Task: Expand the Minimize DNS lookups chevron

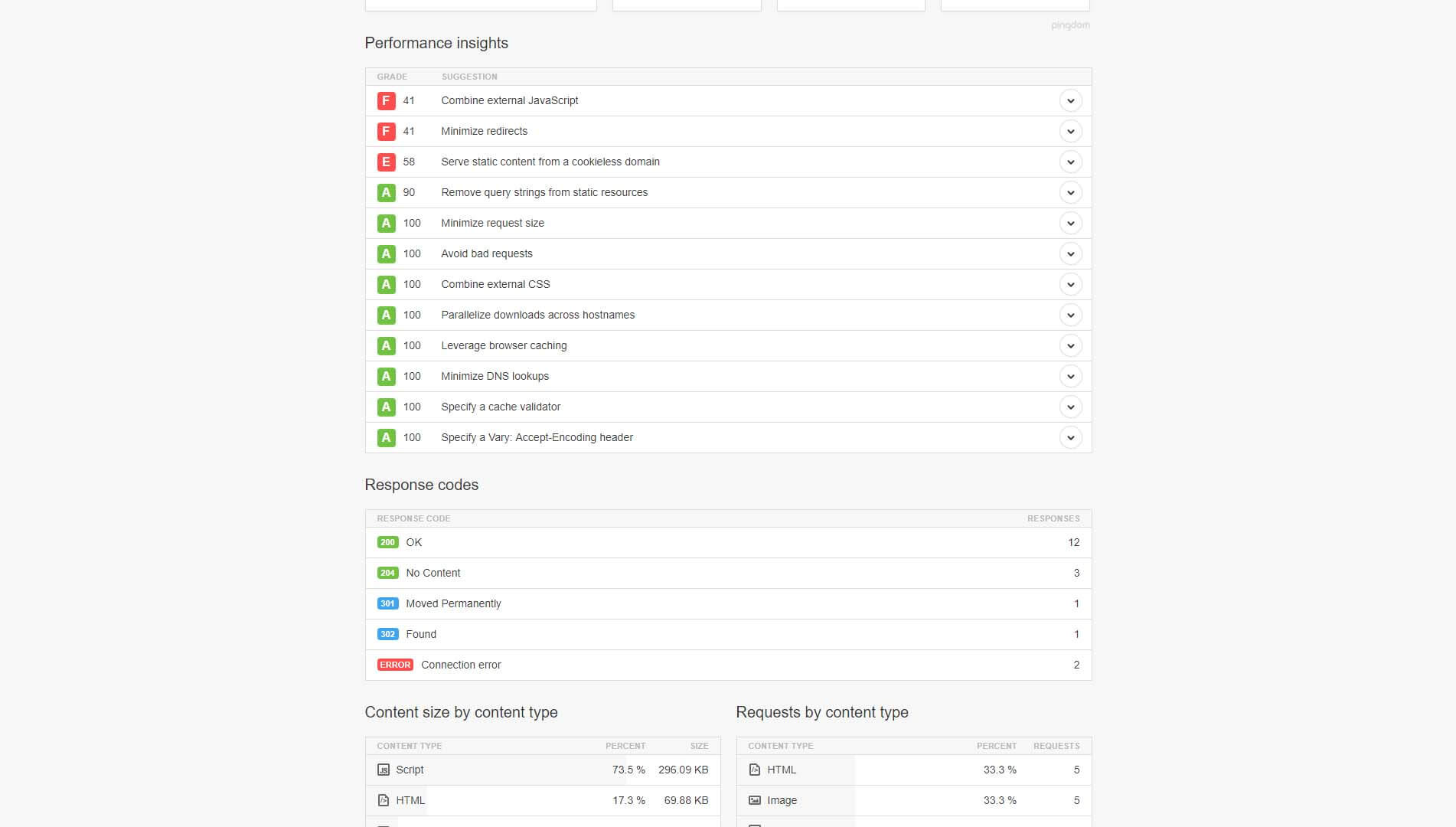Action: tap(1070, 376)
